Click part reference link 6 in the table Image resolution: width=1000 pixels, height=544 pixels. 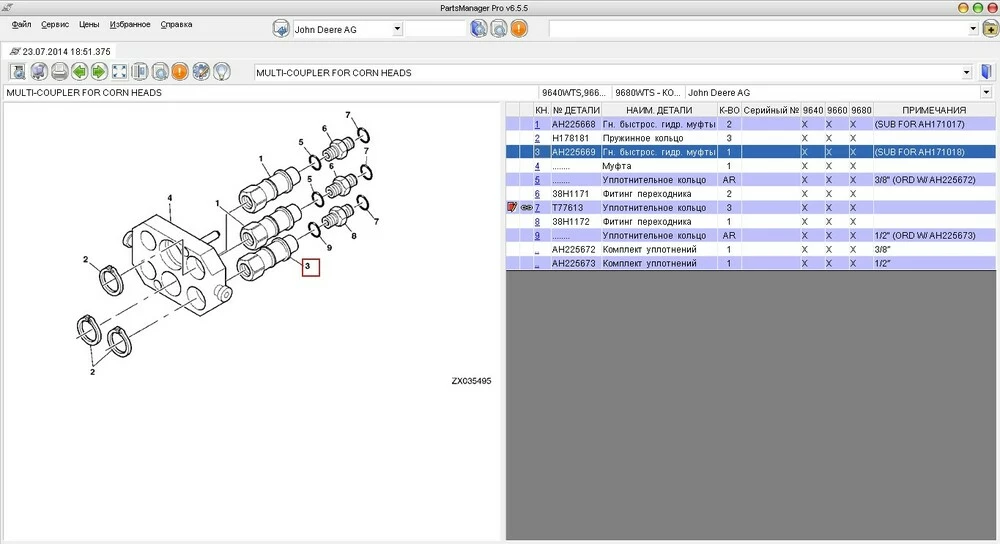click(537, 194)
